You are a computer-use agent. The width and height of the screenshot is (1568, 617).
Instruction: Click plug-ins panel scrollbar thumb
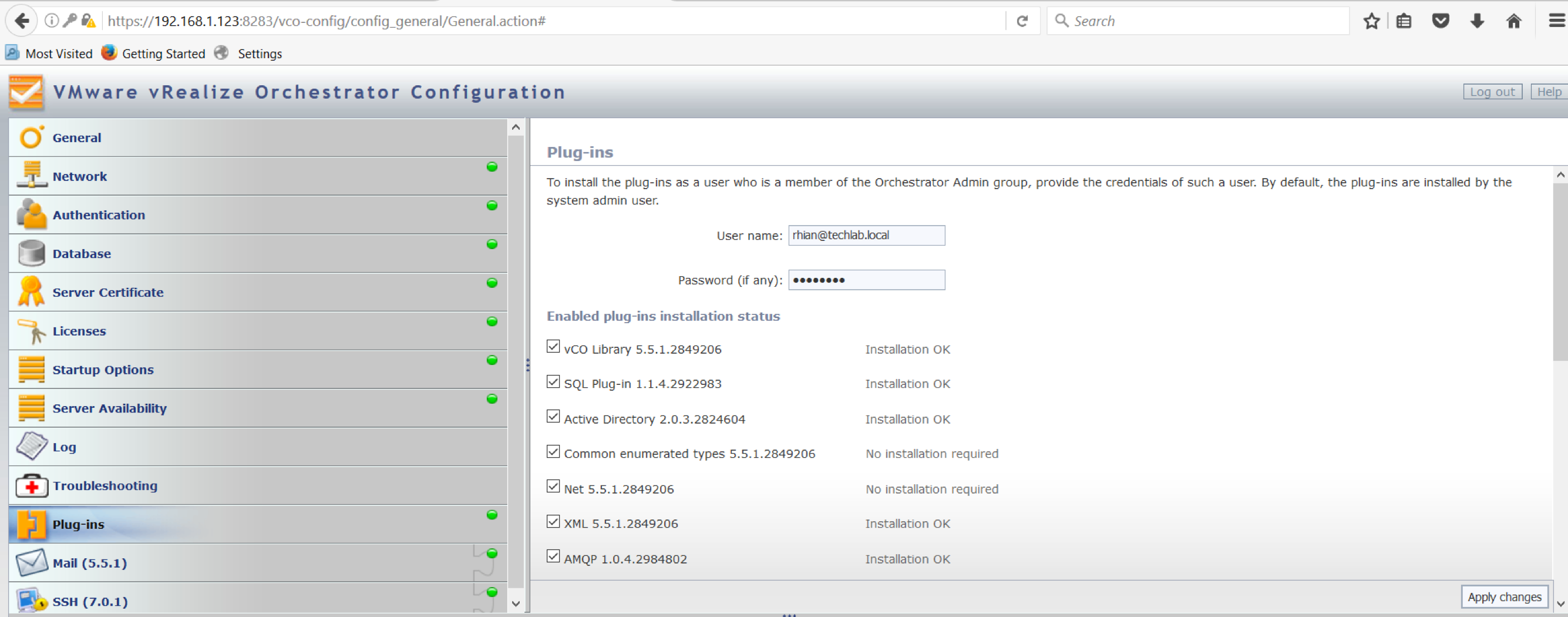click(x=1560, y=273)
